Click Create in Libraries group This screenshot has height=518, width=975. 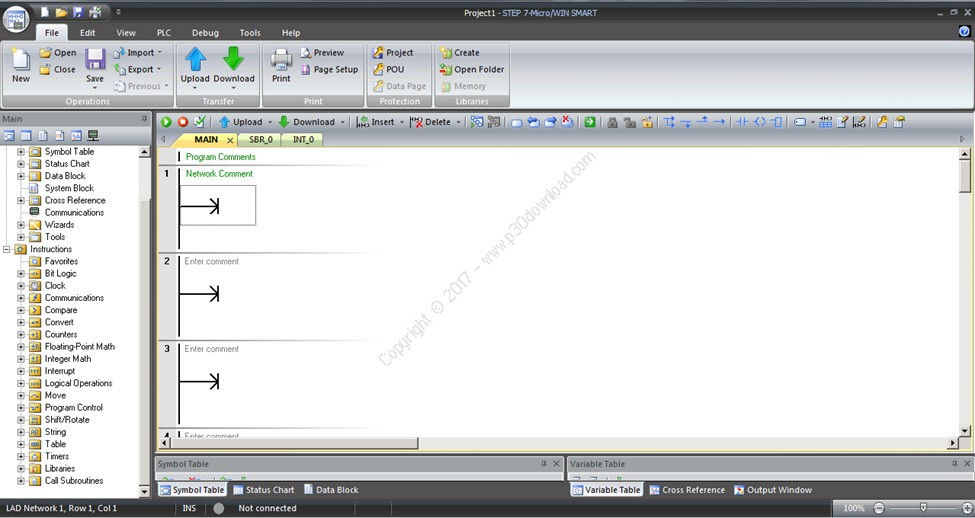click(x=460, y=53)
